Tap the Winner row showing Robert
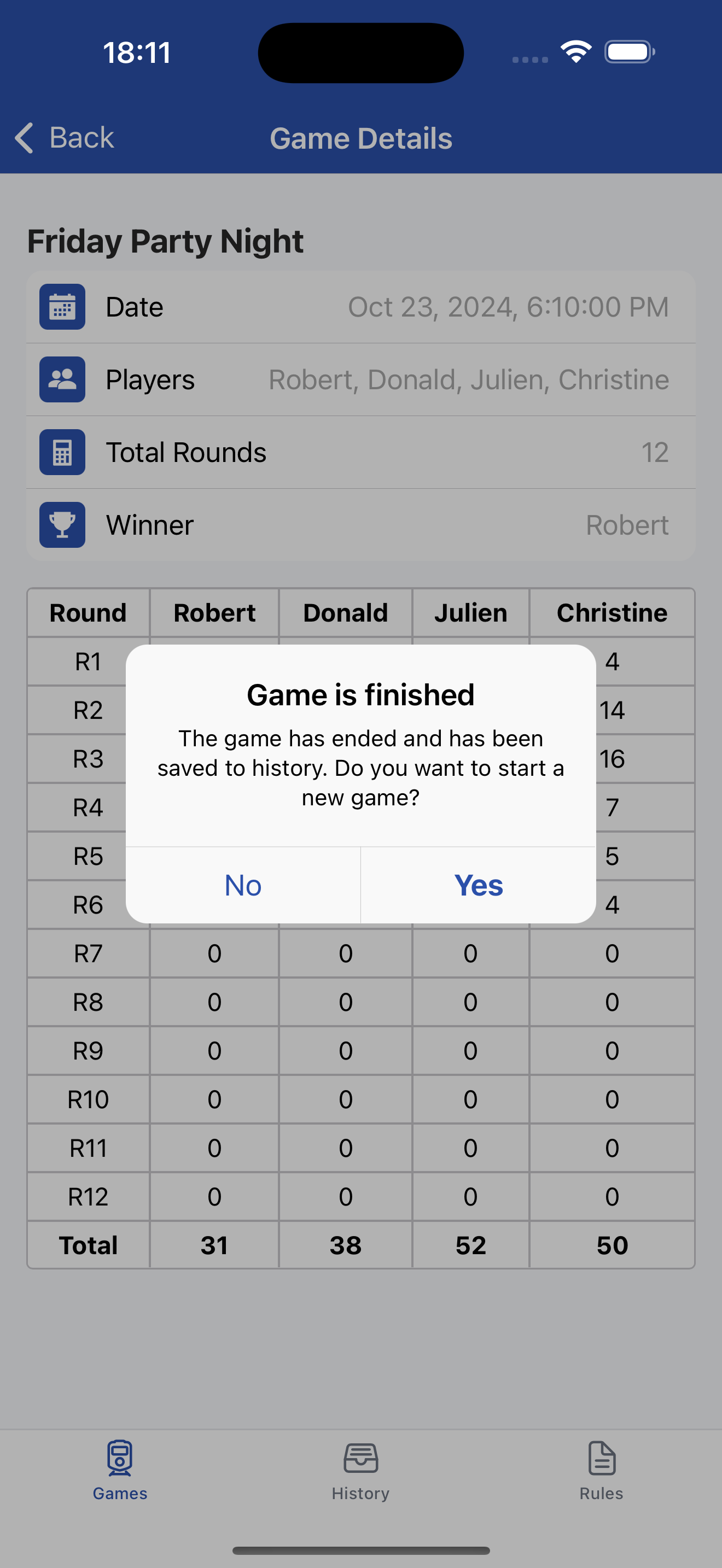Viewport: 722px width, 1568px height. coord(360,525)
